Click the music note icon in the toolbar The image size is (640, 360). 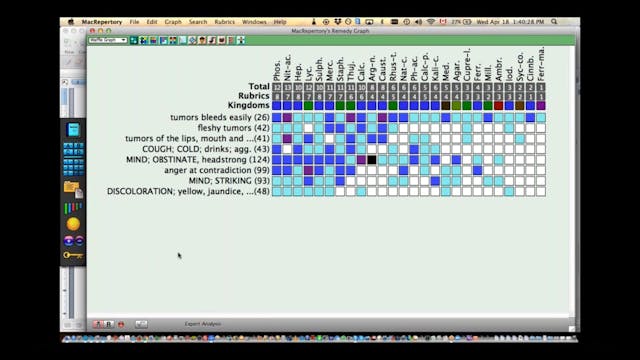[x=212, y=40]
